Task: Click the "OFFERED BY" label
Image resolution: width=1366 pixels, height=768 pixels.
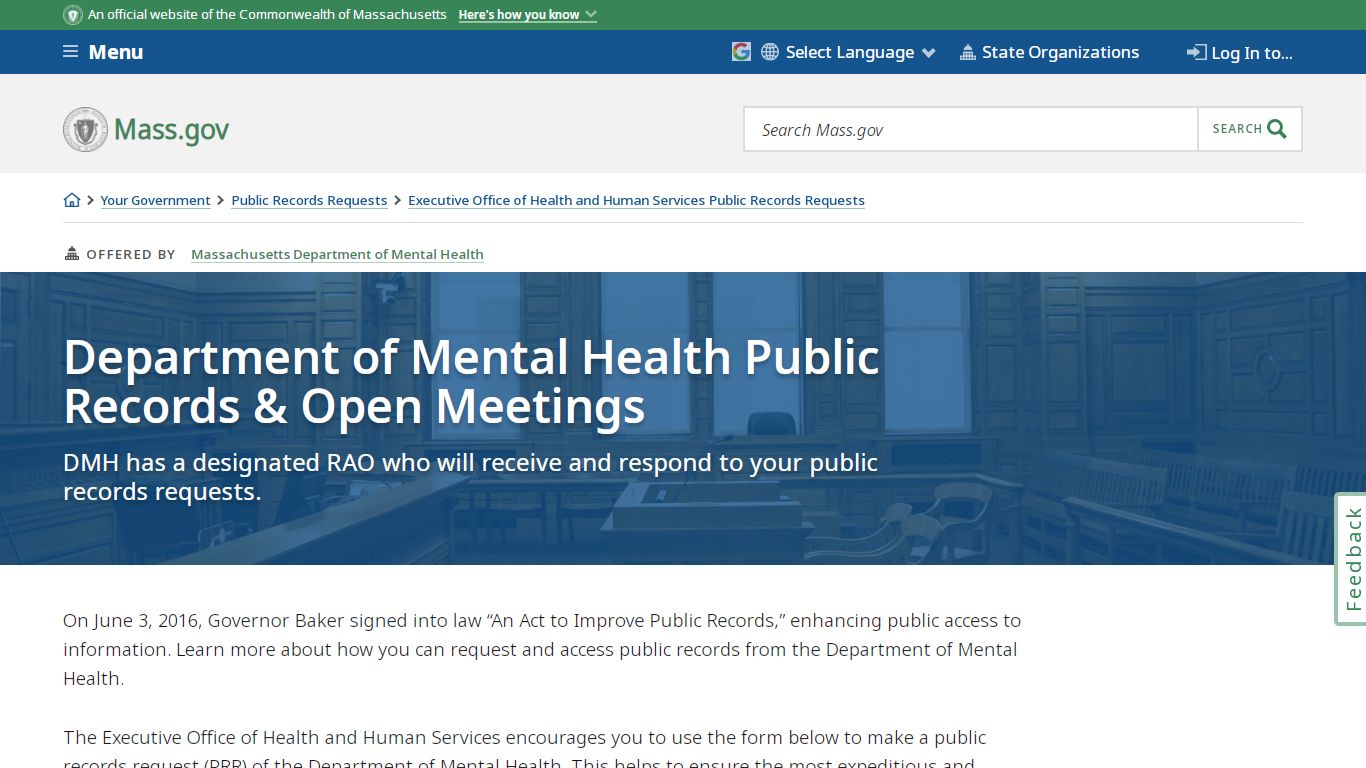Action: point(131,254)
